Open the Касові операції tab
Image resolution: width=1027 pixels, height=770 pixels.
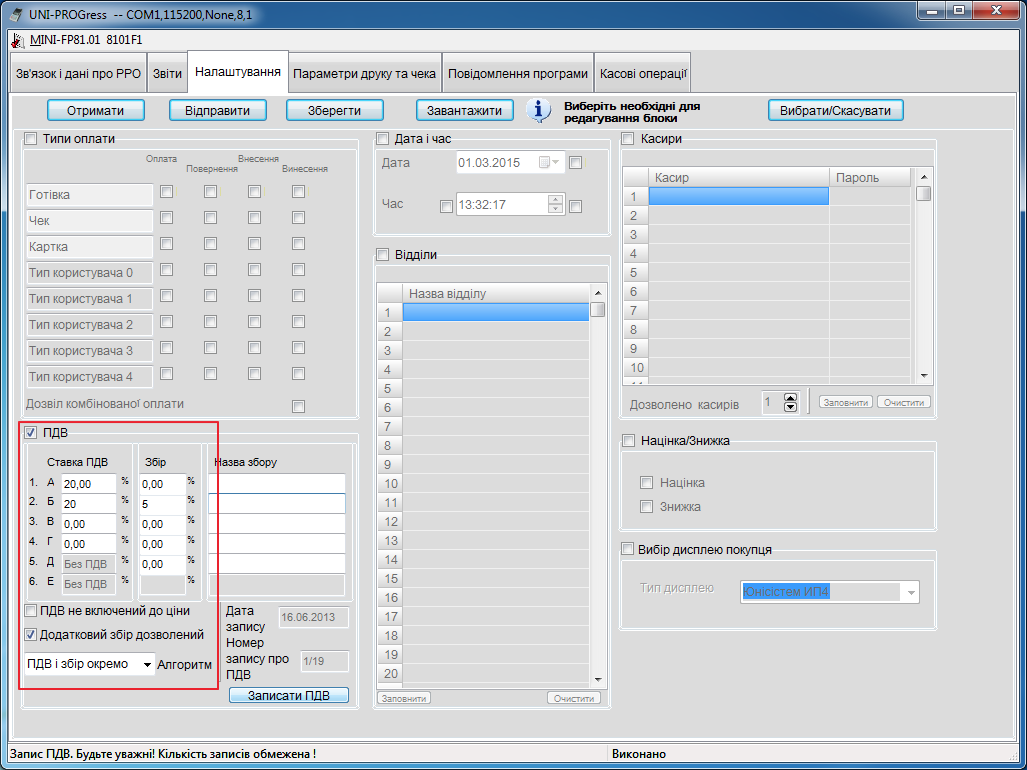(642, 74)
